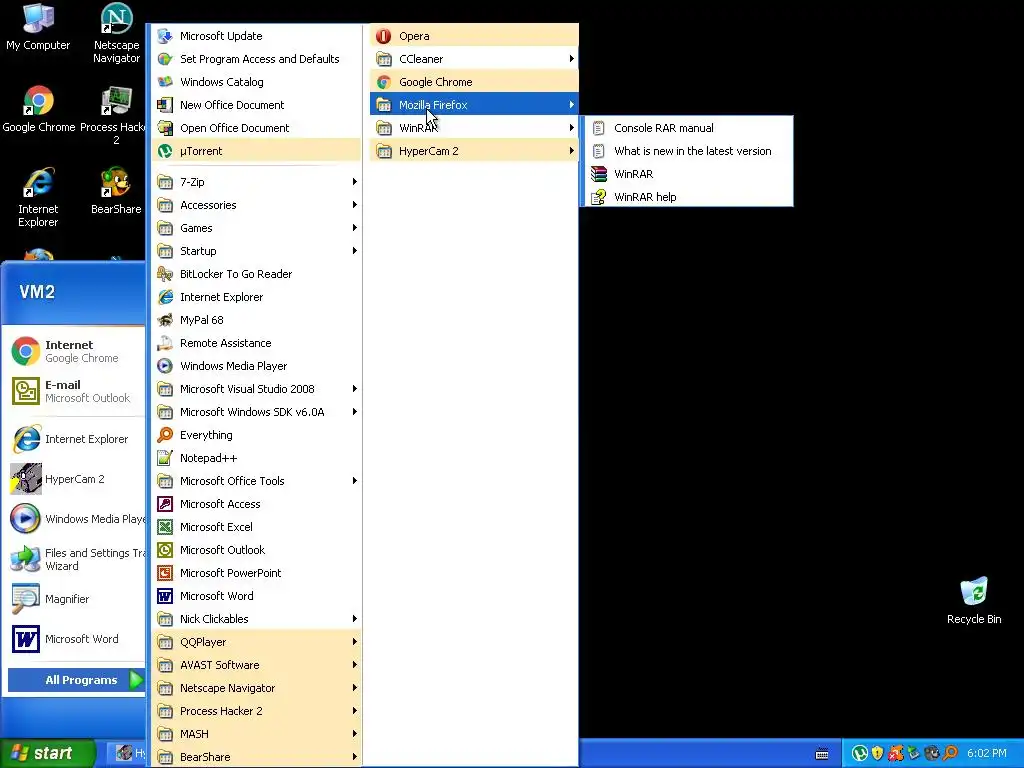Open the MASH program folder
This screenshot has height=768, width=1024.
click(257, 733)
